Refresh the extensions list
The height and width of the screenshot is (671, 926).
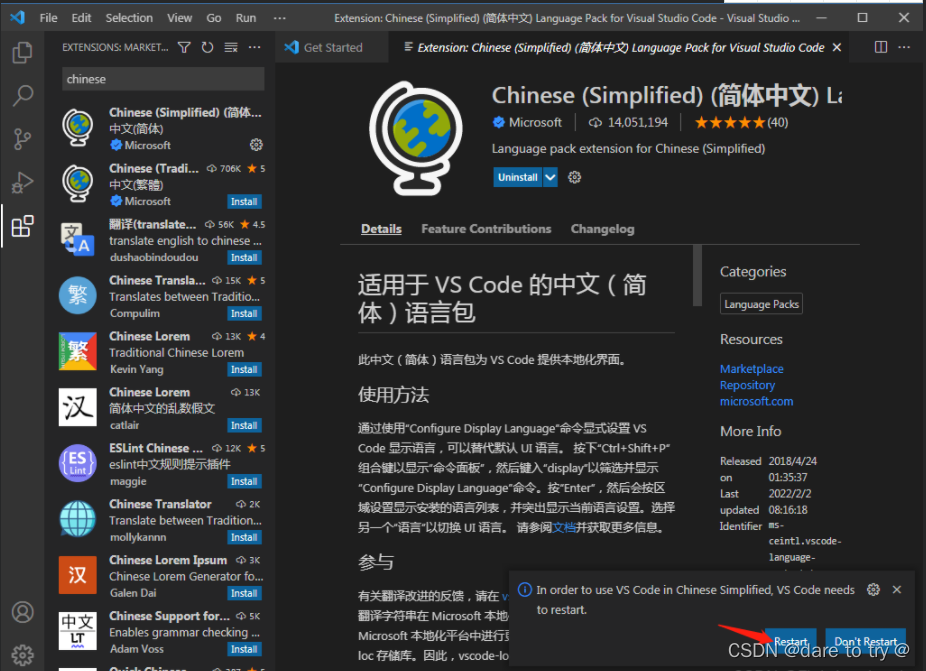pos(207,47)
